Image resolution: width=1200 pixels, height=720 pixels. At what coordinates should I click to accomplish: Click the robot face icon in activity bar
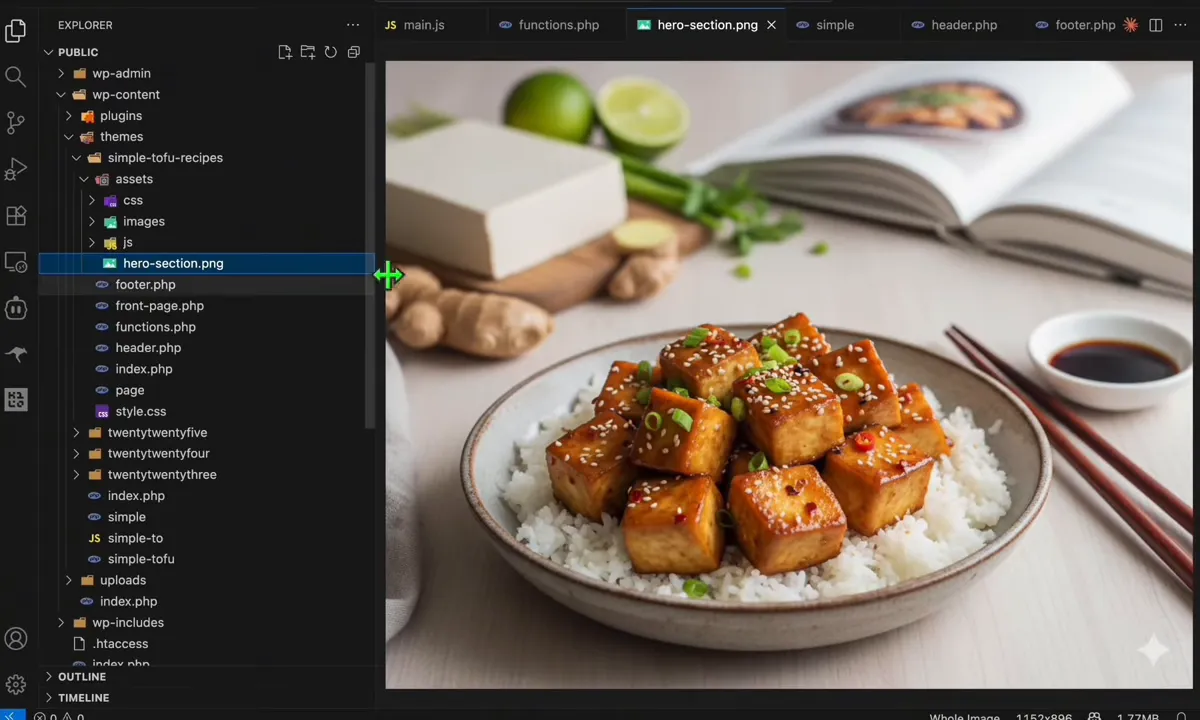(16, 308)
